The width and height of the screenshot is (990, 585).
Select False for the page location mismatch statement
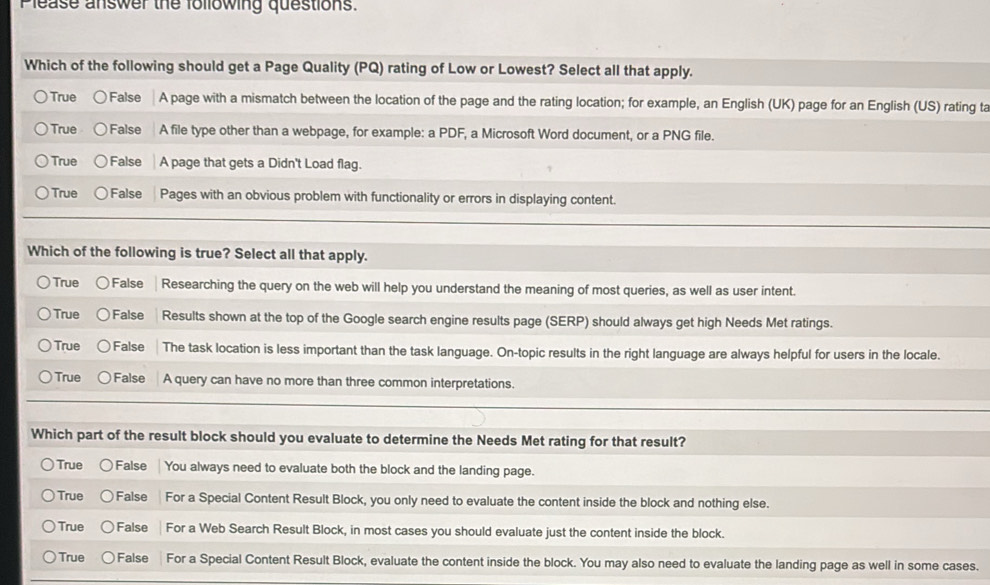point(98,97)
